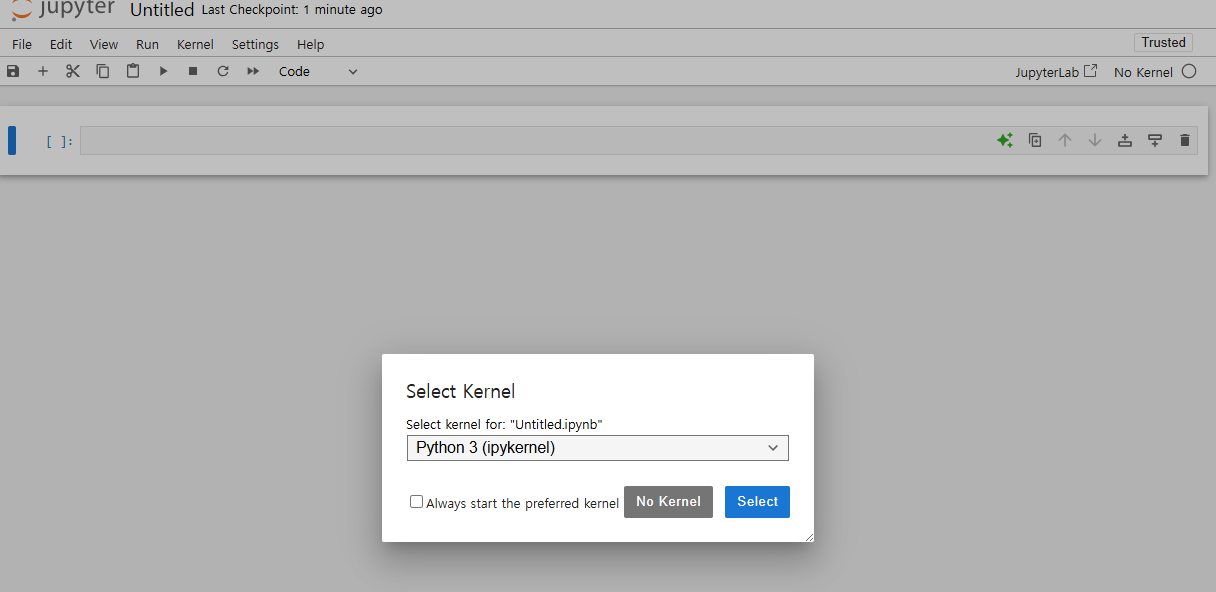The image size is (1216, 592).
Task: Move the cell up with the arrow icon
Action: pyautogui.click(x=1065, y=141)
